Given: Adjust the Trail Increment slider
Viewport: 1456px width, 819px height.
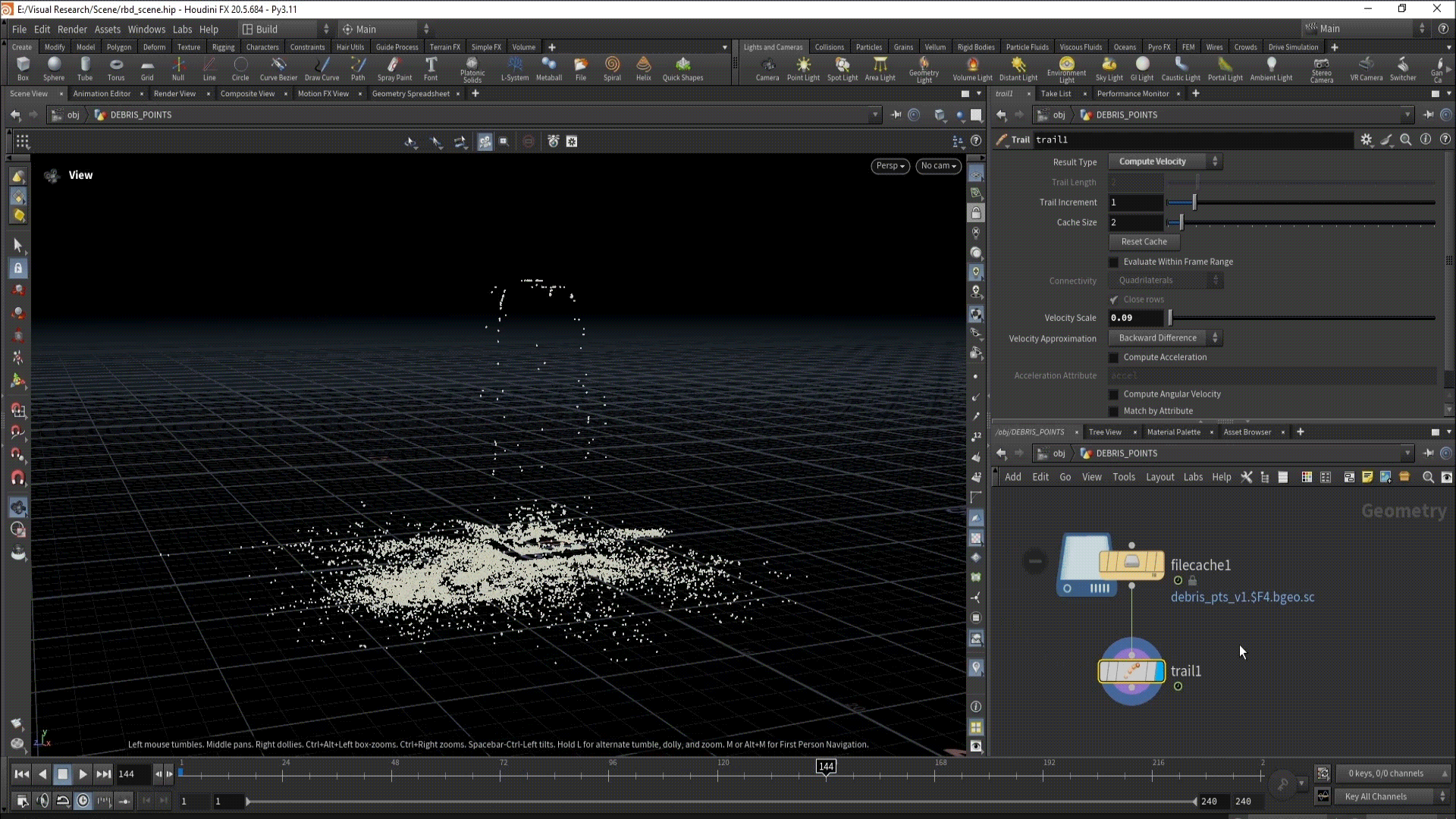Looking at the screenshot, I should (x=1194, y=202).
